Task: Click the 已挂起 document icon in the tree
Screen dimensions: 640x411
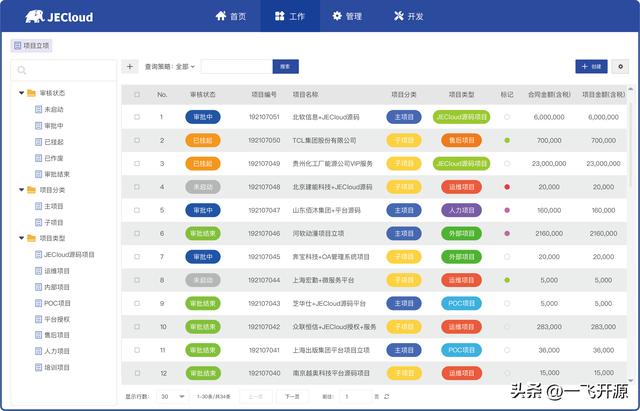Action: coord(38,142)
